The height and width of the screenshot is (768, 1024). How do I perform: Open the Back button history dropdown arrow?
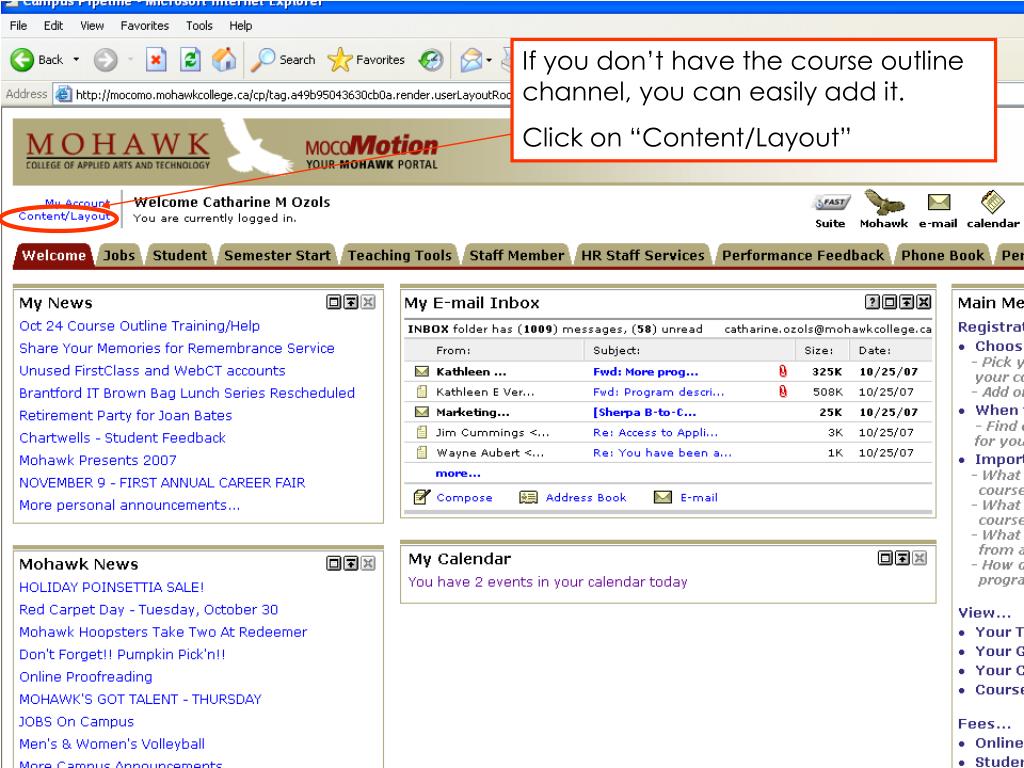(78, 60)
